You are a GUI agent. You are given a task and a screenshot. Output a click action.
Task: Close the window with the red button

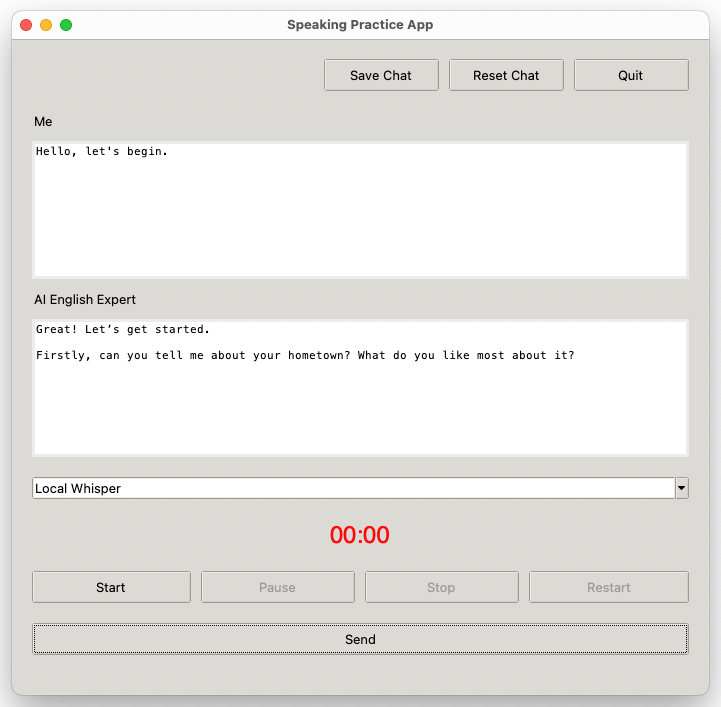pos(26,25)
